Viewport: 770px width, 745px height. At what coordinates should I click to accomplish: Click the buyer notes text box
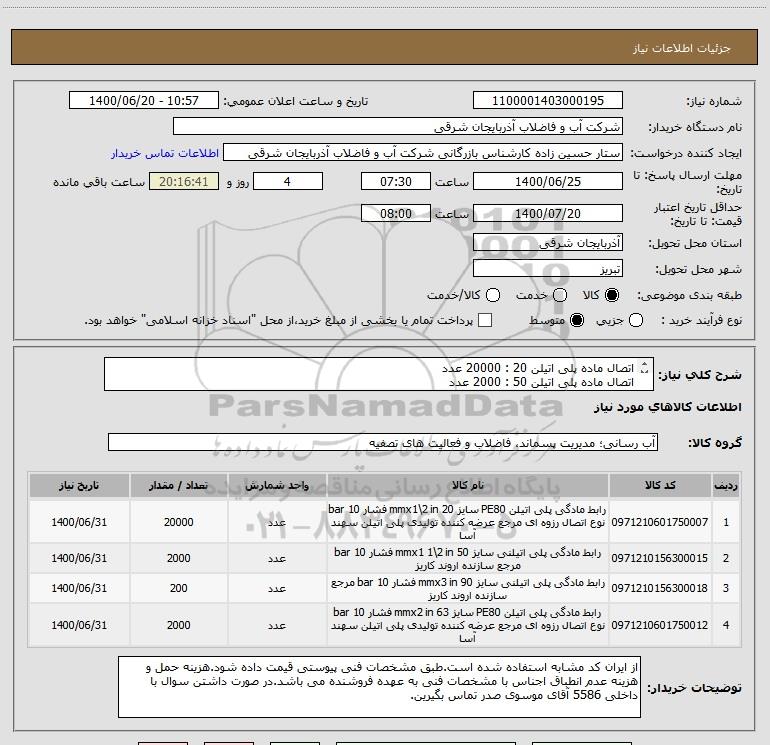380,687
